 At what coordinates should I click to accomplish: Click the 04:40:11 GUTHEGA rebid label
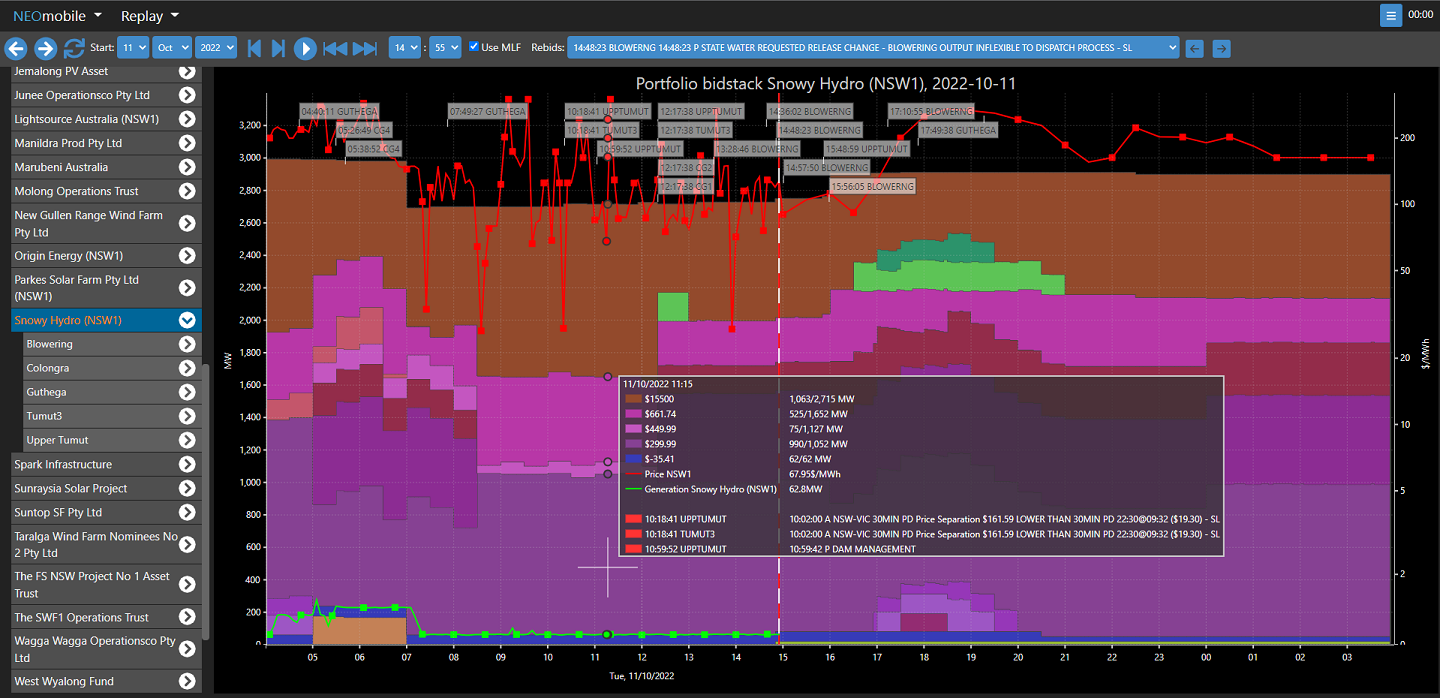339,111
